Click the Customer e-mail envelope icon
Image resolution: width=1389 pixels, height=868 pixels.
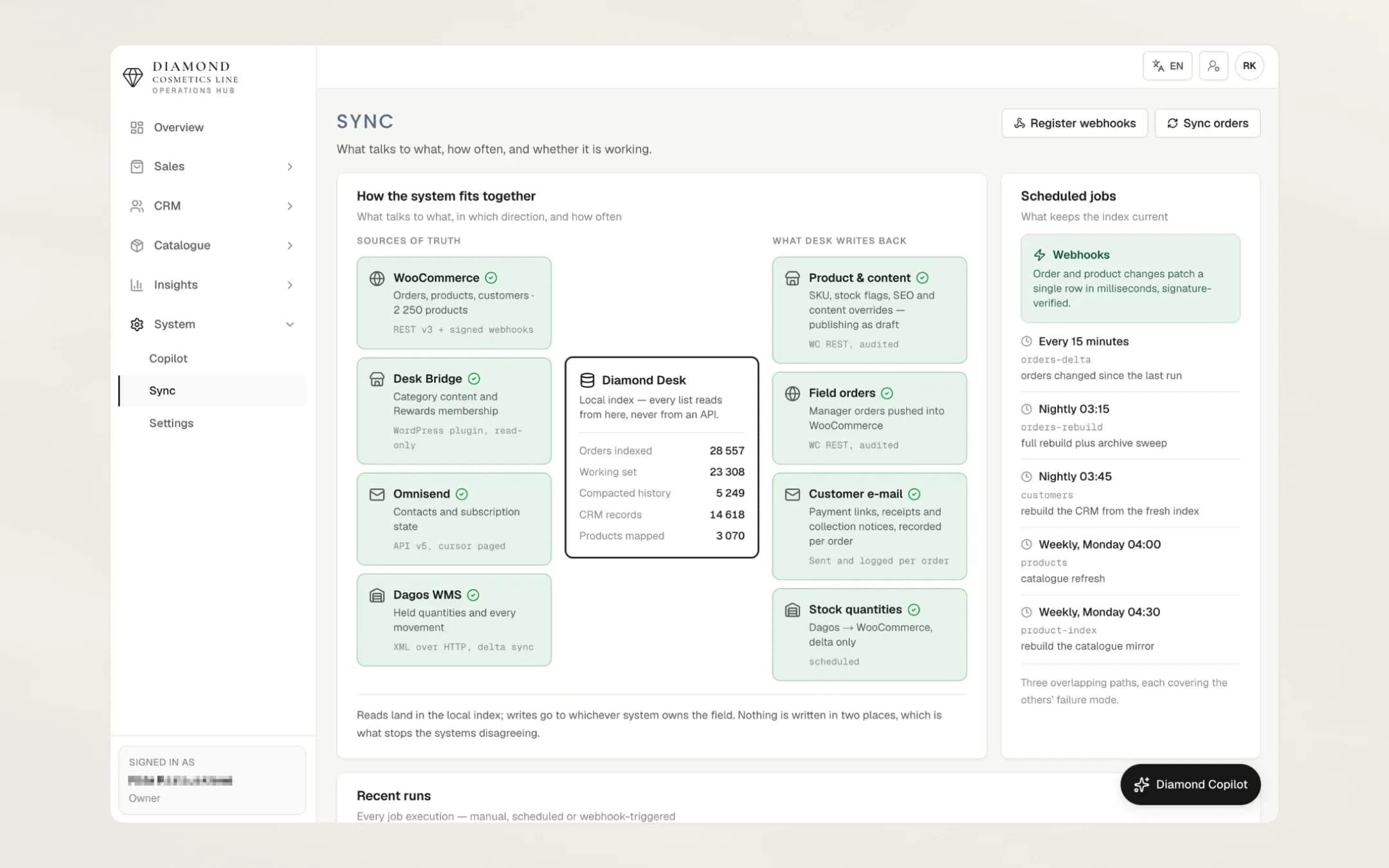[x=792, y=494]
